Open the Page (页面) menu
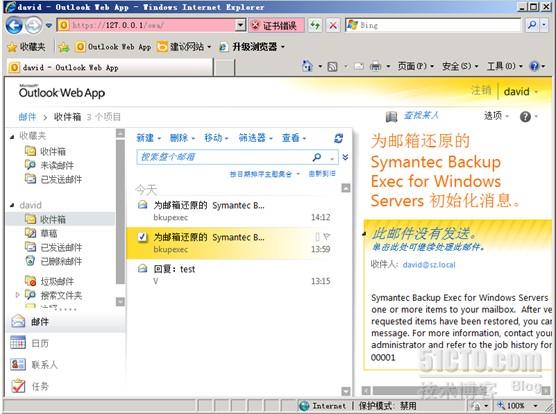556x414 pixels. (415, 66)
